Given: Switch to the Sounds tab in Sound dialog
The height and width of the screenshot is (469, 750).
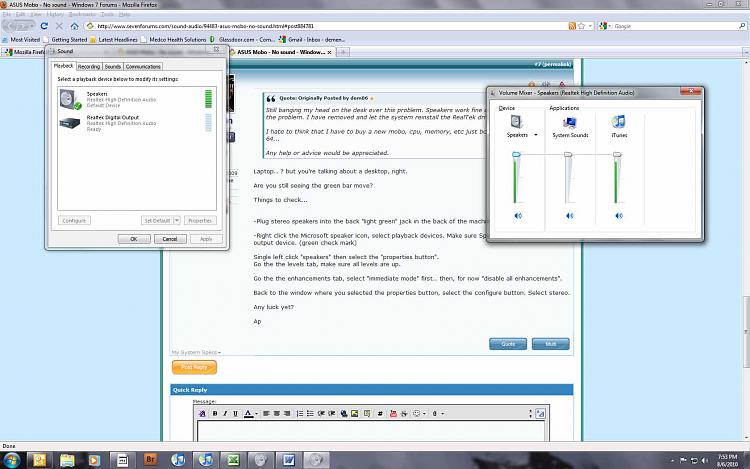Looking at the screenshot, I should (x=113, y=66).
